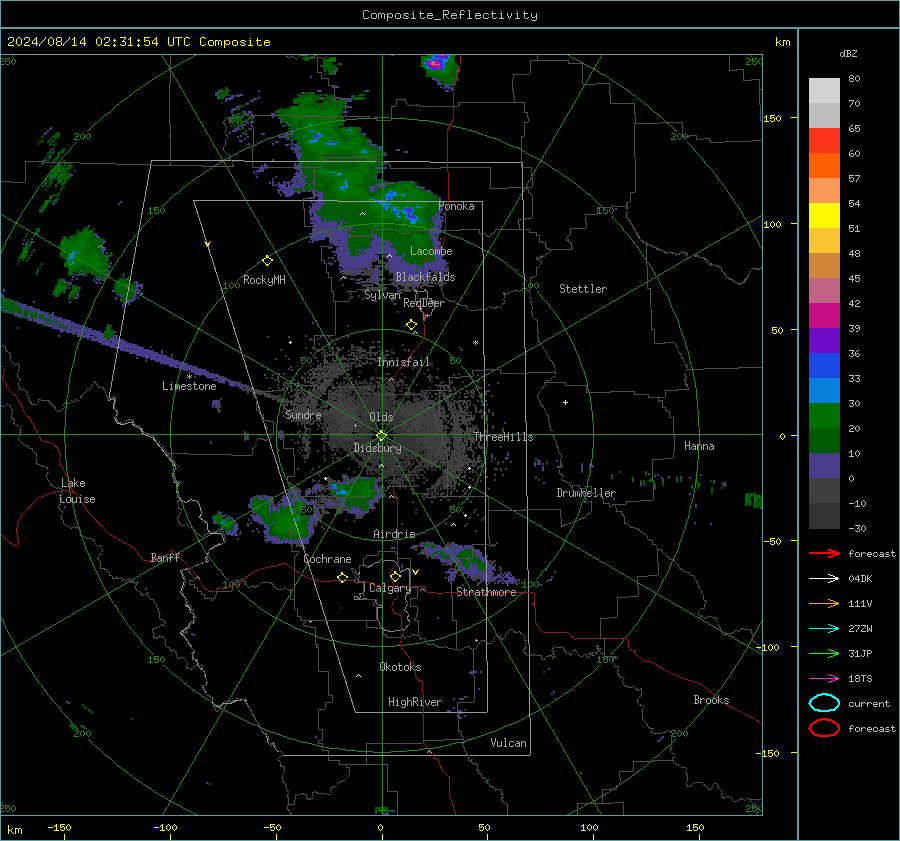Viewport: 900px width, 841px height.
Task: Select the 65 dBZ red color swatch
Action: pos(824,141)
